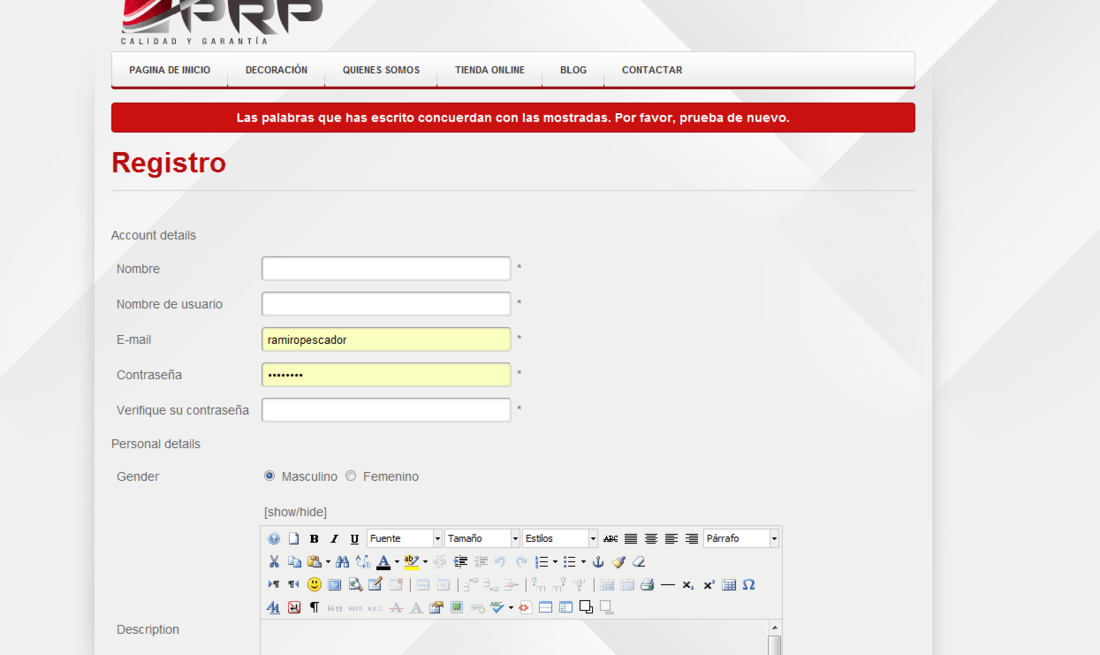Apply strikethrough with the ABC icon
Screen dimensions: 1100x655
[610, 539]
